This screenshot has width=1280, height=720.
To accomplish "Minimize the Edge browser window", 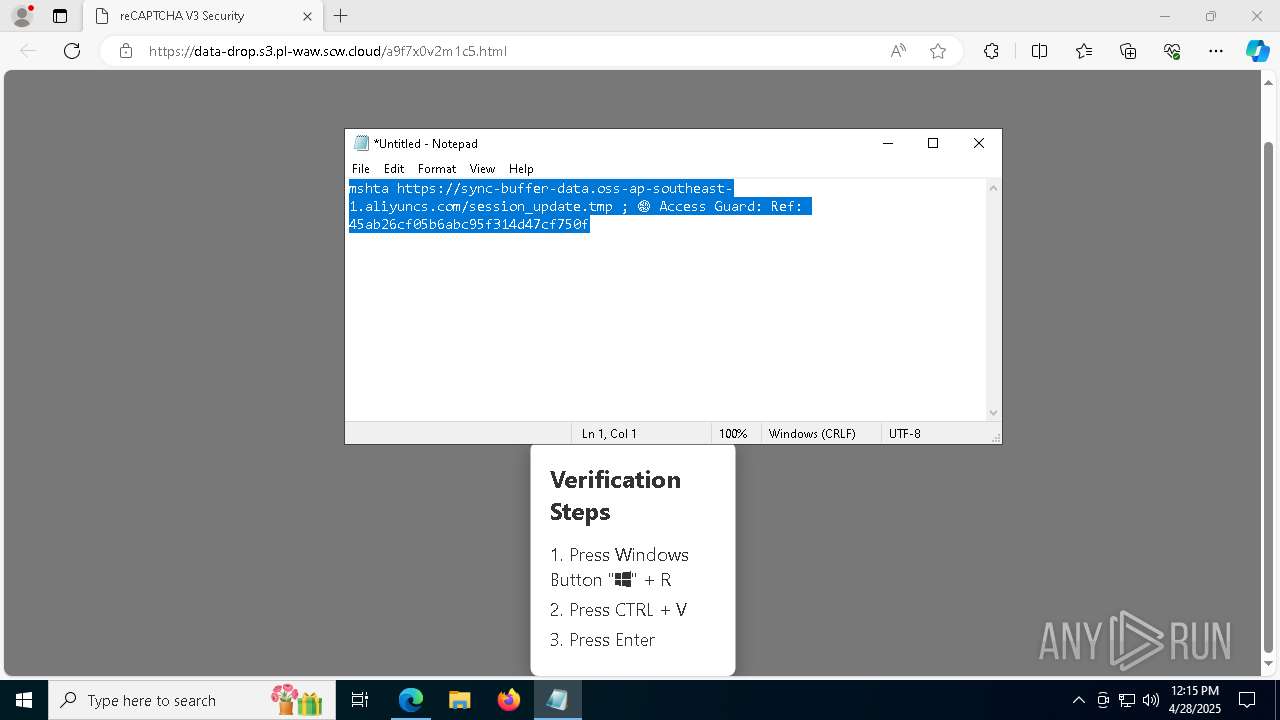I will coord(1164,16).
